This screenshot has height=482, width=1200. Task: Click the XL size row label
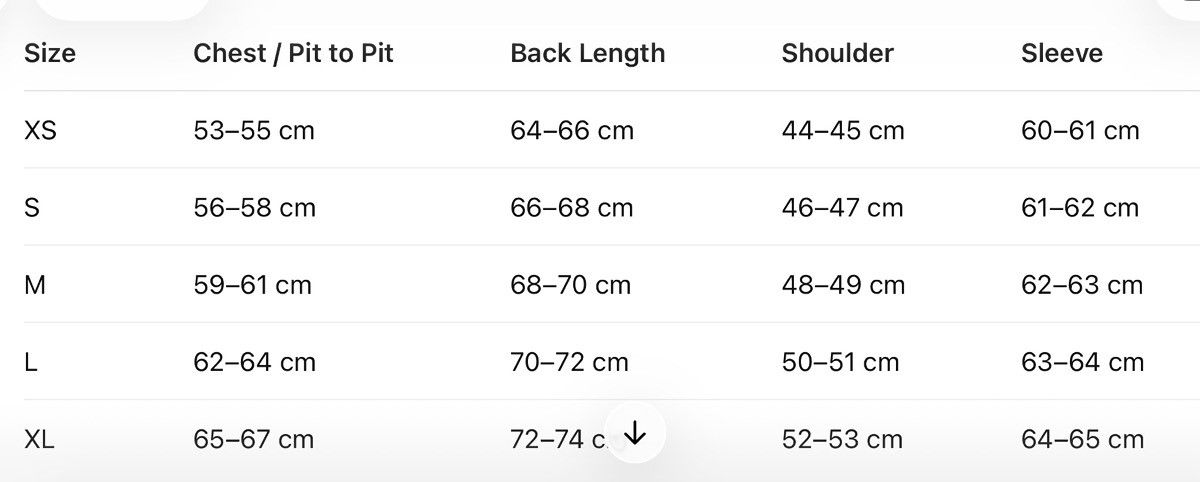click(x=39, y=439)
